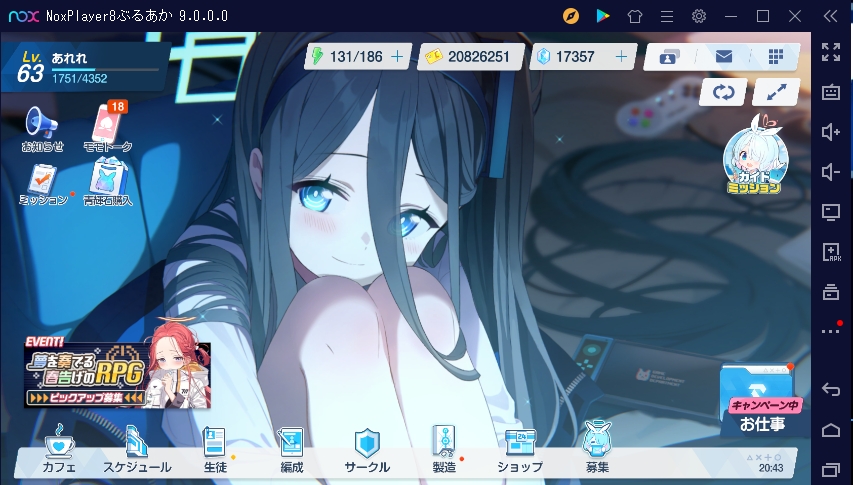Screen dimensions: 853x485
Task: Click the gem count 17357
Action: click(x=575, y=57)
